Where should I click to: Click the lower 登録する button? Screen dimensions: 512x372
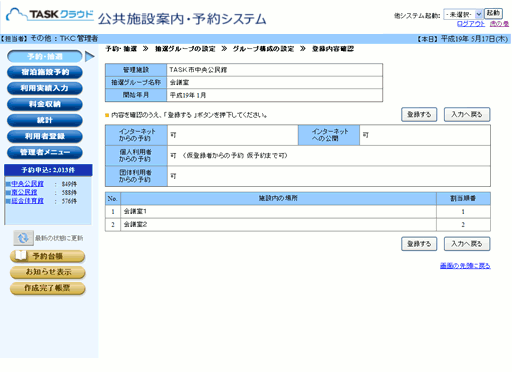(x=419, y=244)
